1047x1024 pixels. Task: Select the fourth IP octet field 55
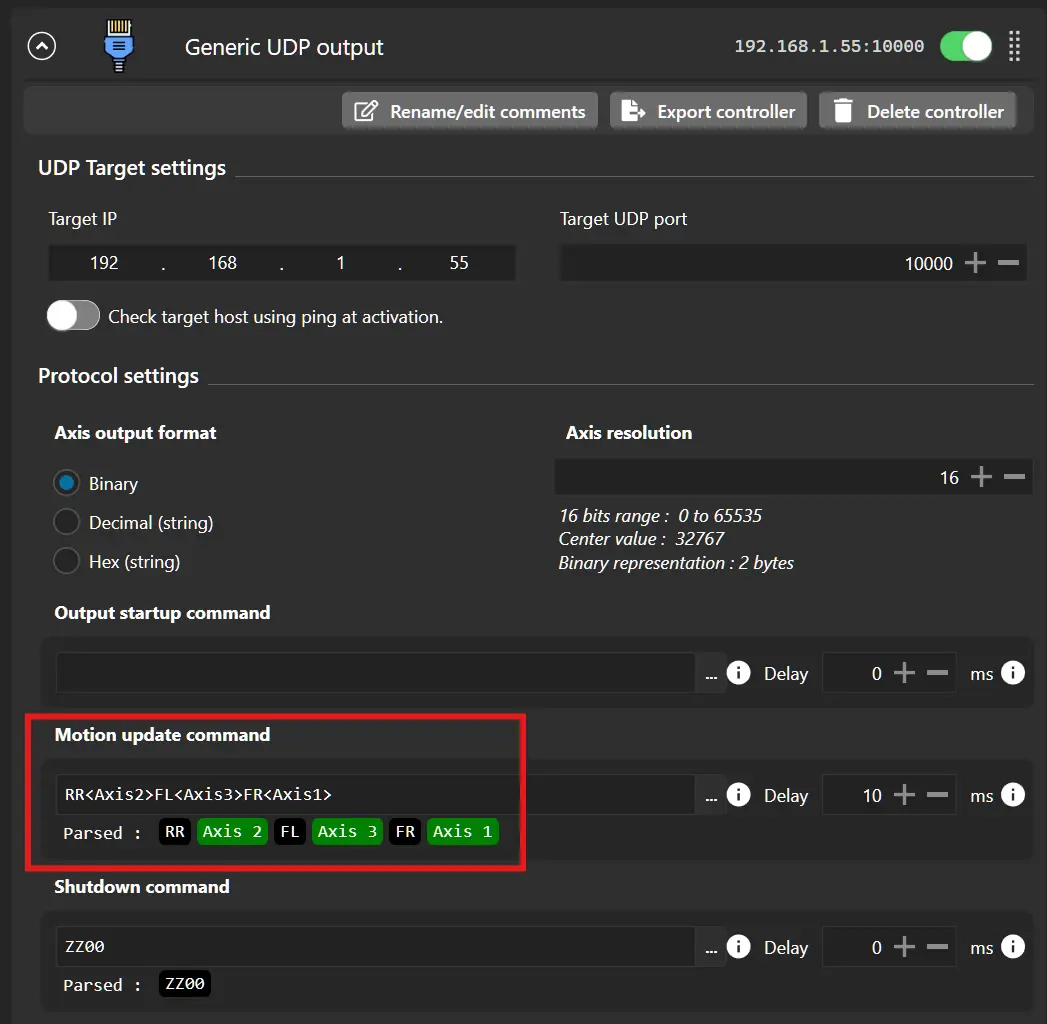459,263
